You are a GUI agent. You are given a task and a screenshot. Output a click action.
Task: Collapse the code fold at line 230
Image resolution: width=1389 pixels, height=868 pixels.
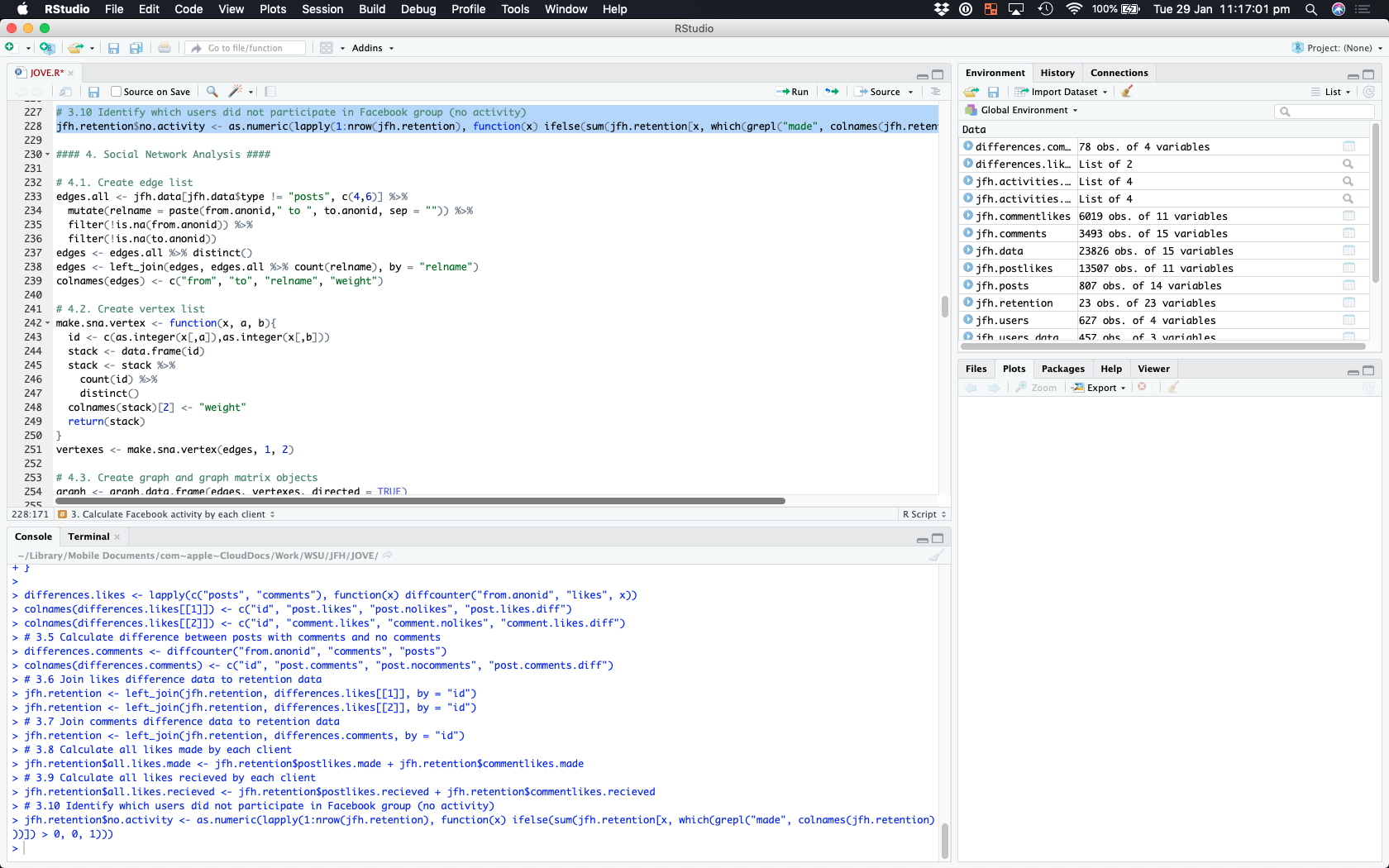(47, 155)
